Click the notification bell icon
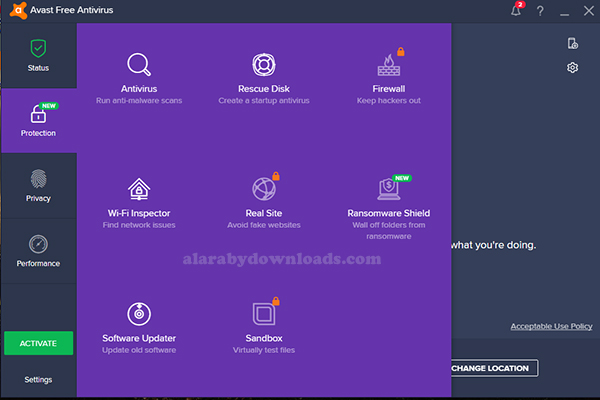This screenshot has width=600, height=400. pos(516,10)
